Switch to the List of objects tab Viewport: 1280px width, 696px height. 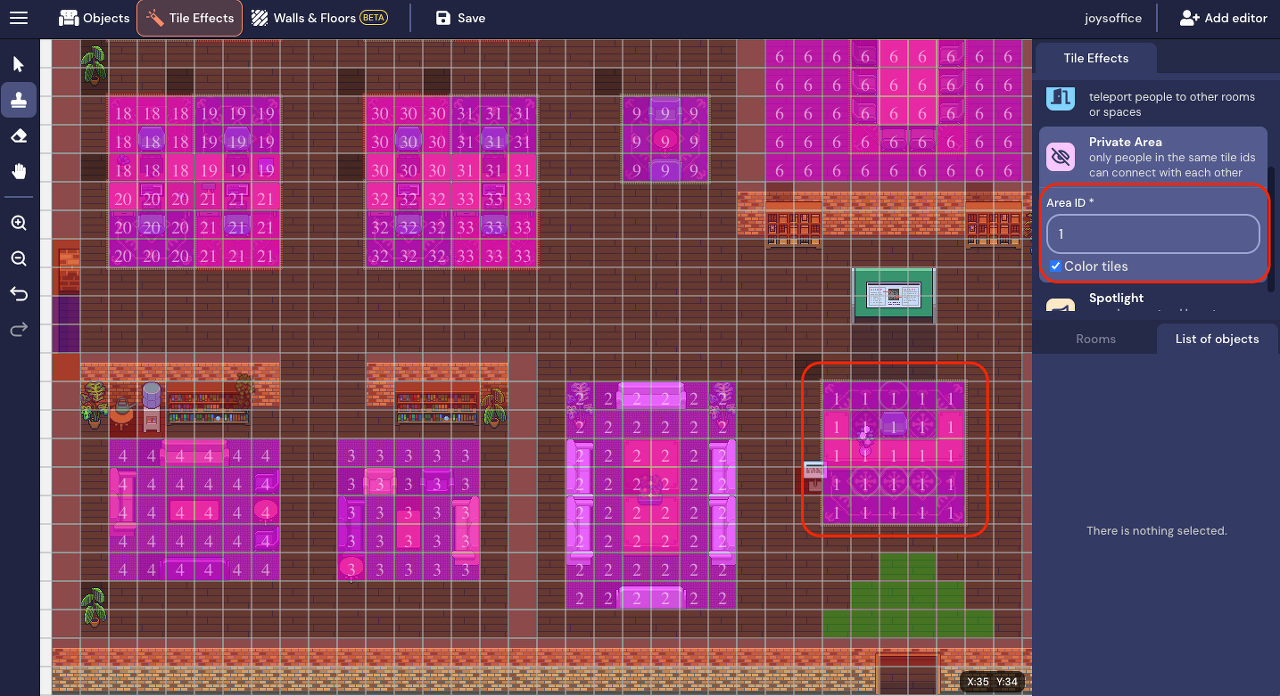1216,339
